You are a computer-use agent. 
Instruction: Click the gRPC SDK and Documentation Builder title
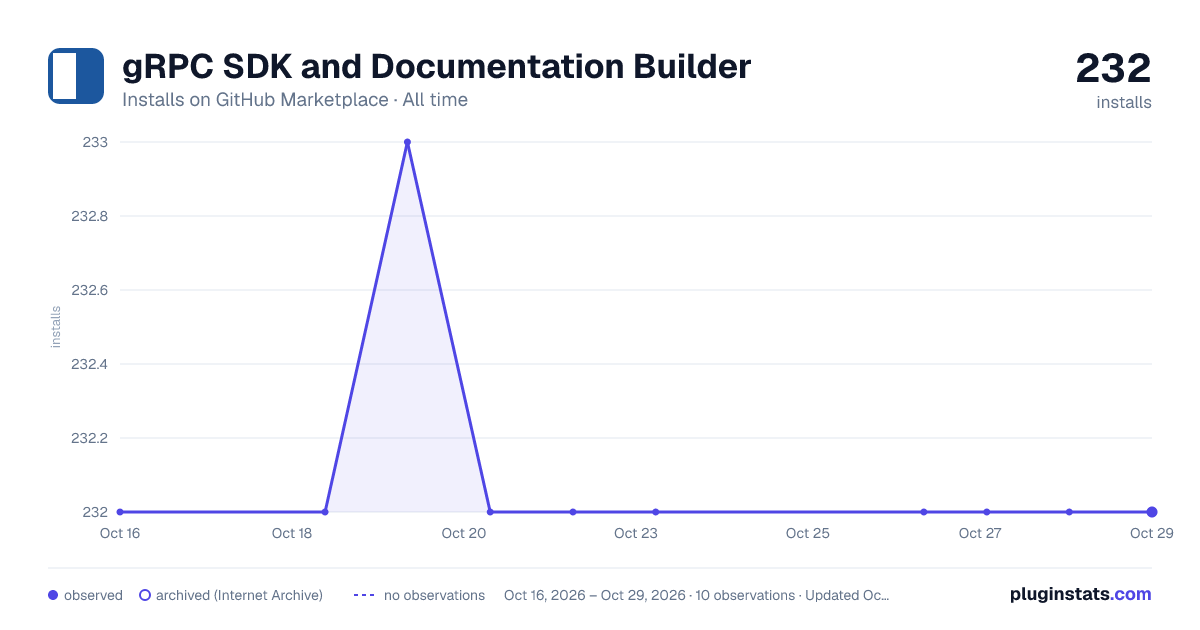point(436,67)
